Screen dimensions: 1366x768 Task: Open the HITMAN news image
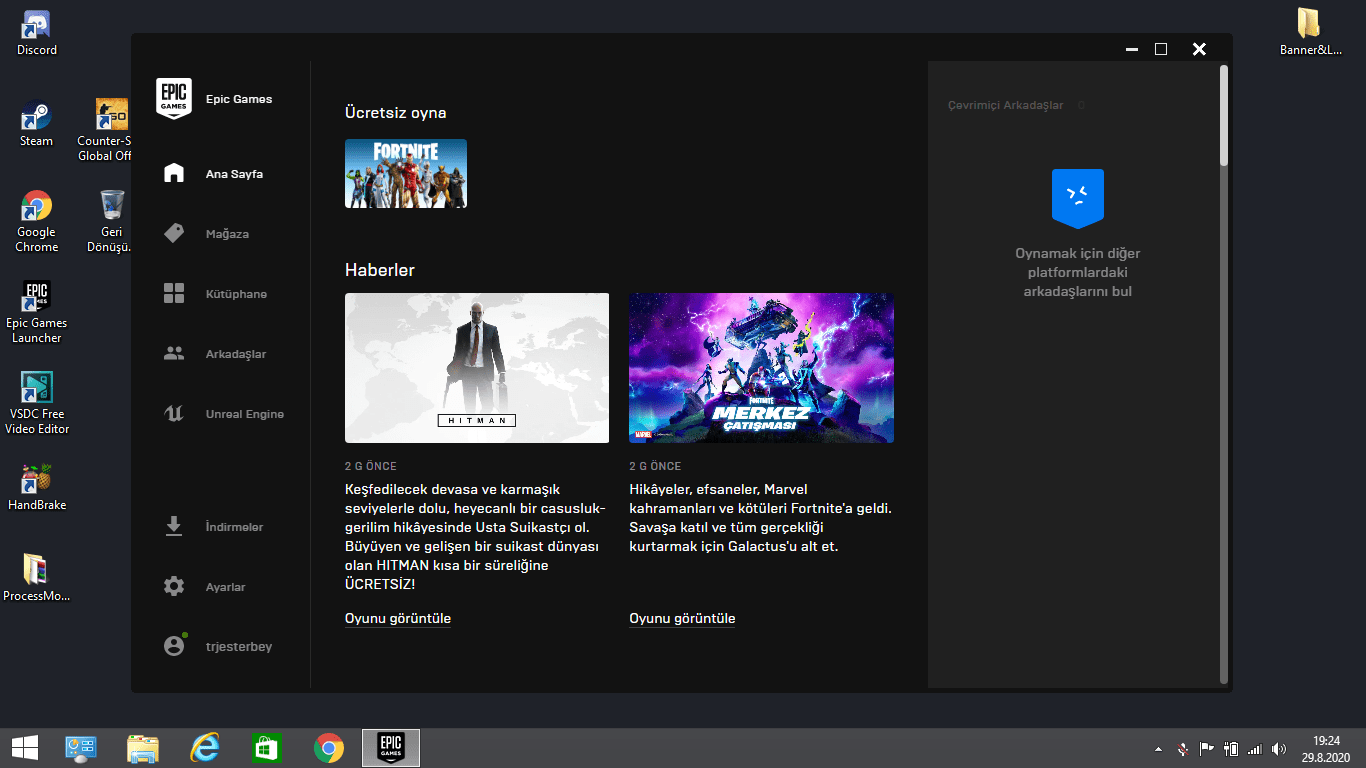pyautogui.click(x=477, y=368)
